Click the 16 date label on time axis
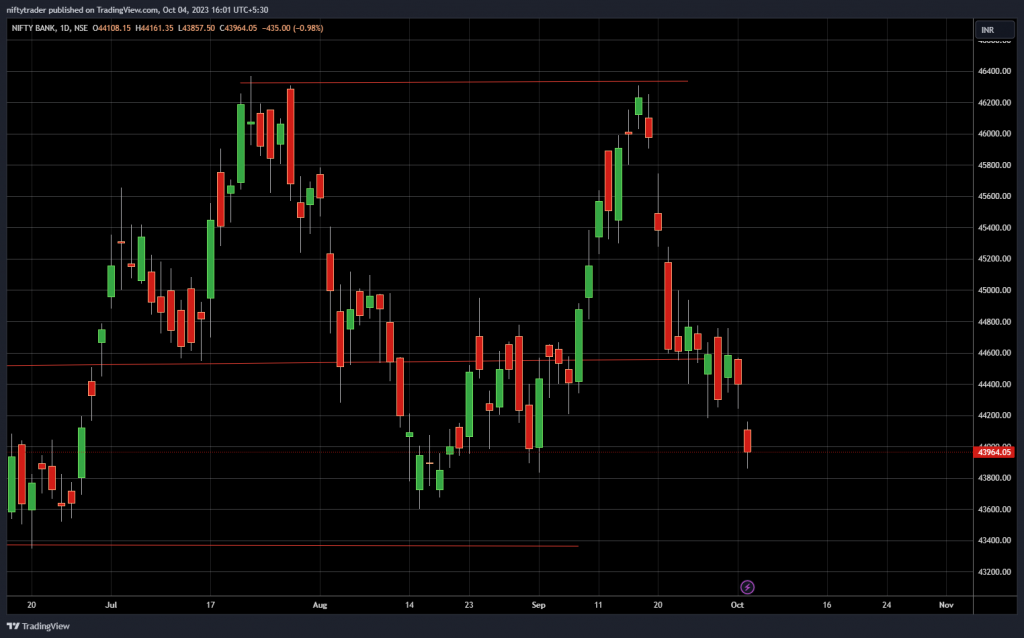This screenshot has height=638, width=1024. [827, 605]
